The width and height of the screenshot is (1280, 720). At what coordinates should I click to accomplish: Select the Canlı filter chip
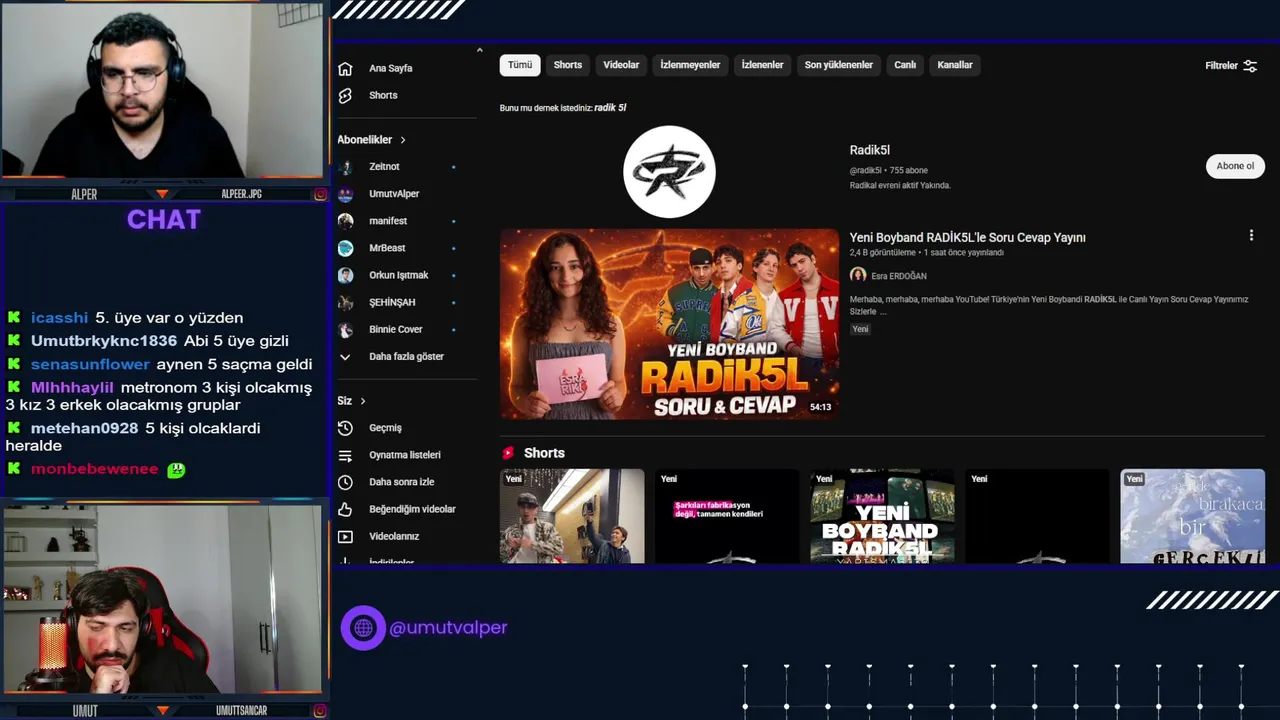tap(905, 65)
